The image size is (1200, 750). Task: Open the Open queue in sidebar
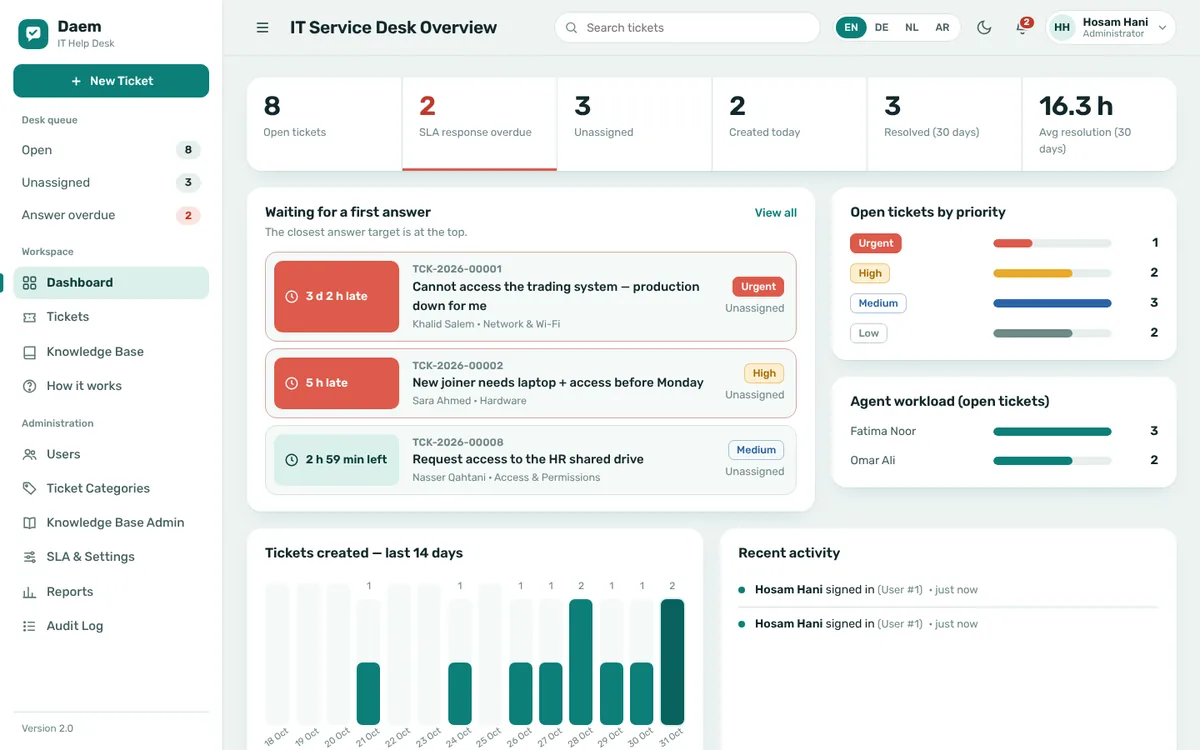(x=111, y=150)
